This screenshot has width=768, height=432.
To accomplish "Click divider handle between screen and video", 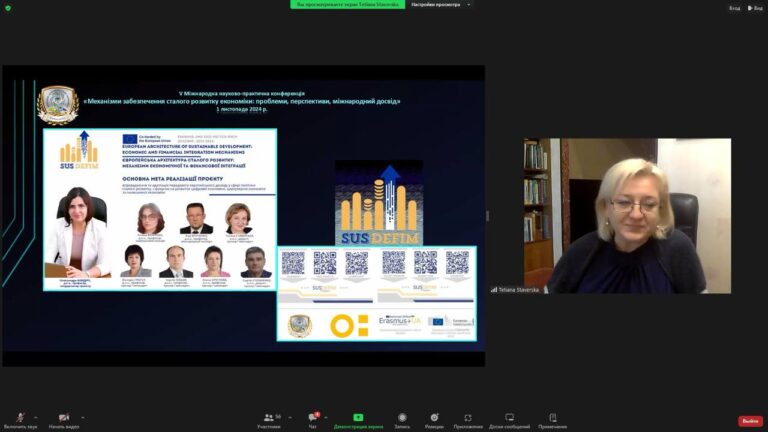I will 488,216.
